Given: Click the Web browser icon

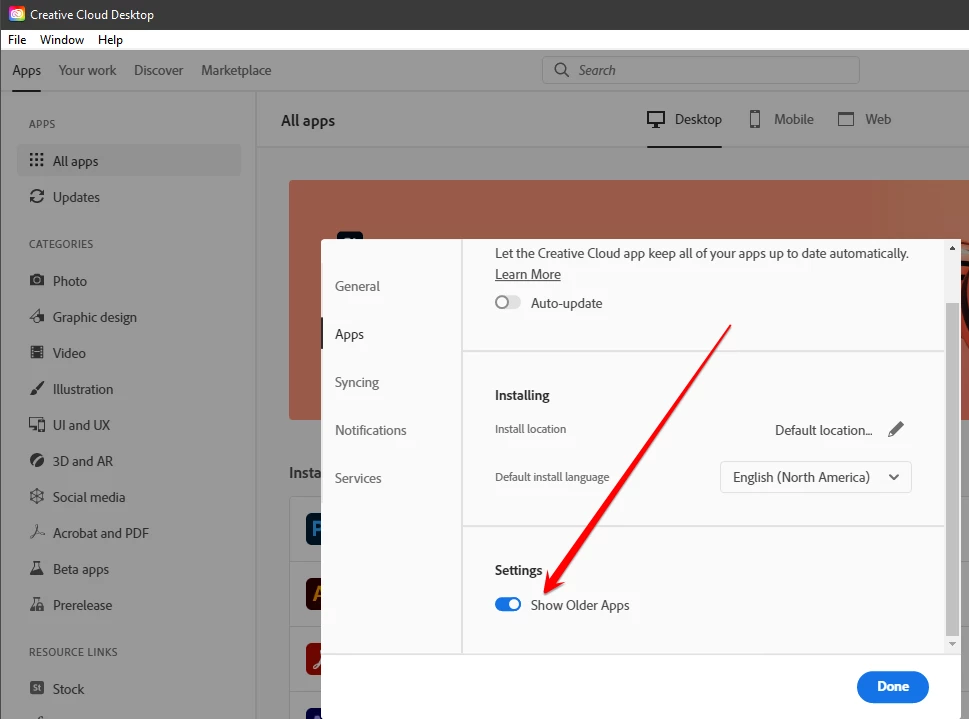Looking at the screenshot, I should [x=845, y=119].
